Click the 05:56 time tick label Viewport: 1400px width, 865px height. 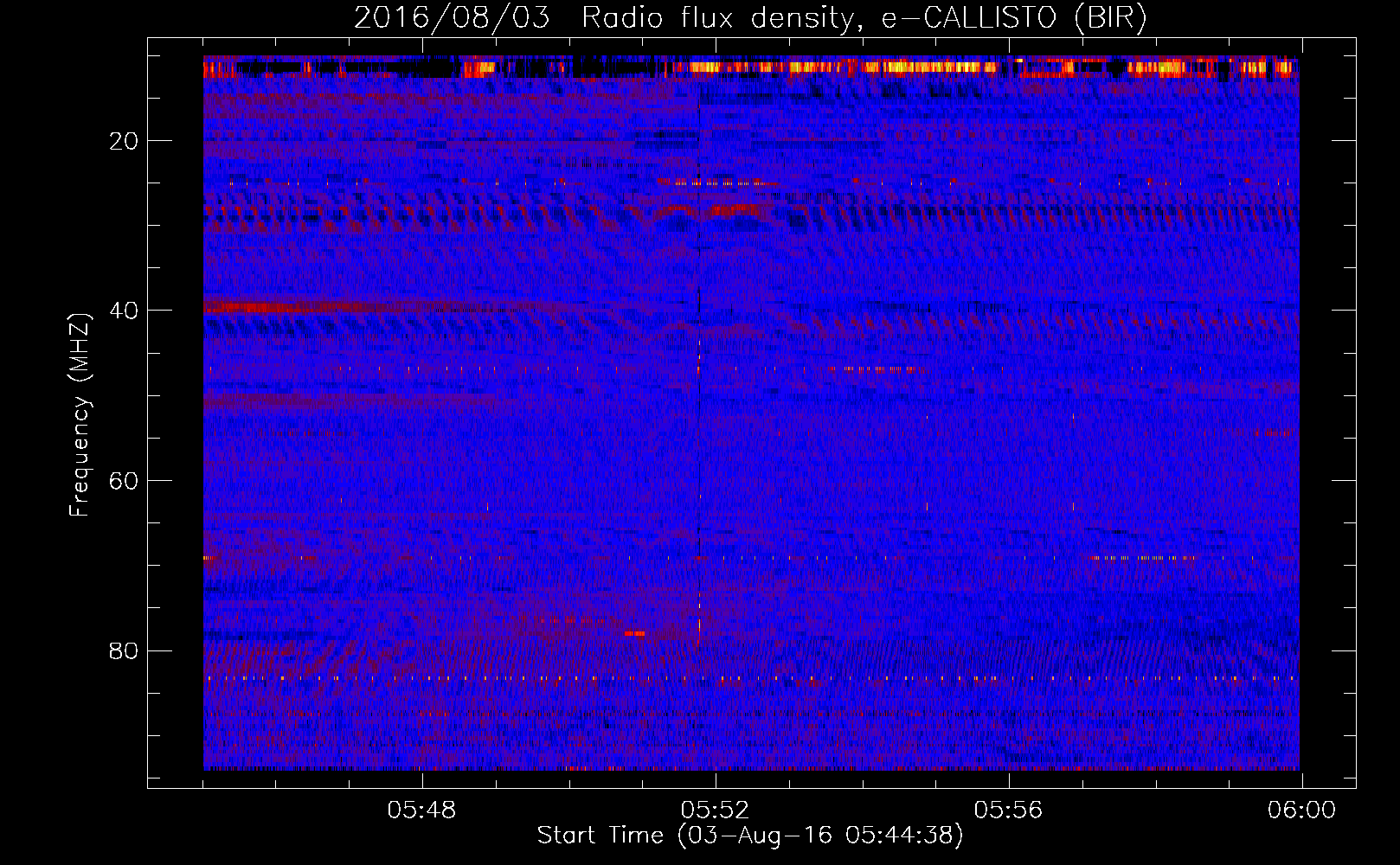1008,811
